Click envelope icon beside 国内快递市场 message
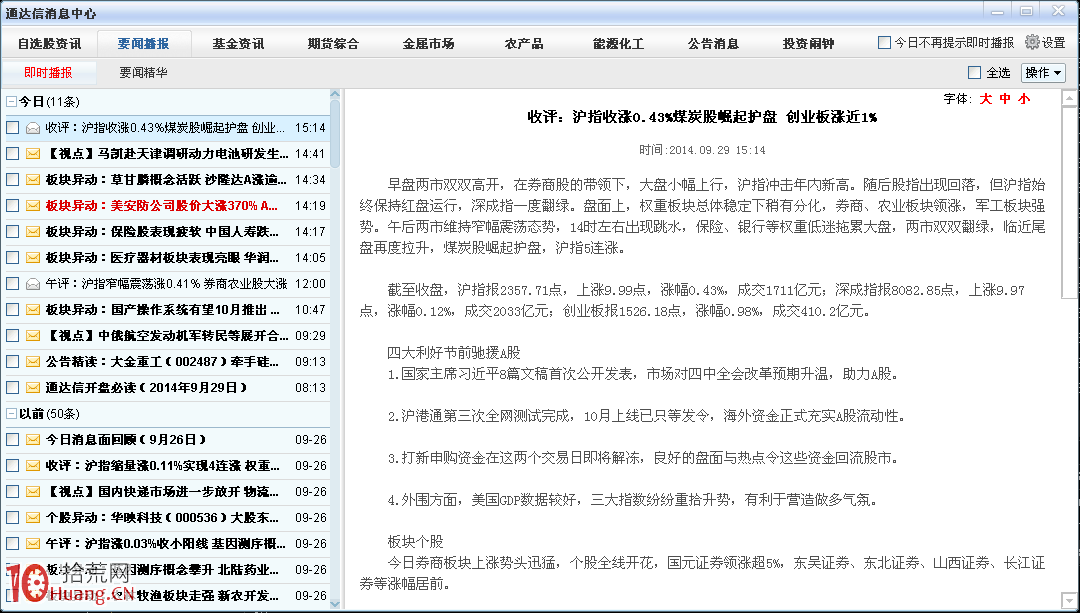The image size is (1080, 613). tap(32, 492)
